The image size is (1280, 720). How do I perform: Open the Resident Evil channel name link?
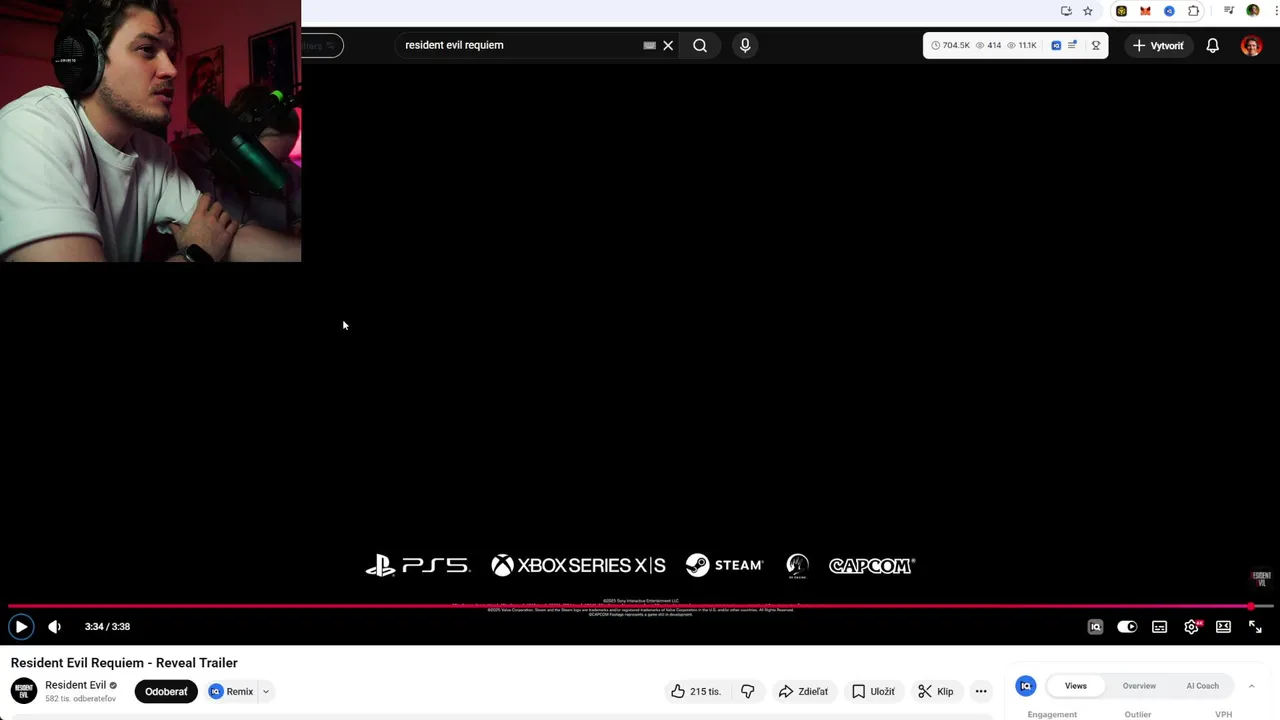point(75,685)
